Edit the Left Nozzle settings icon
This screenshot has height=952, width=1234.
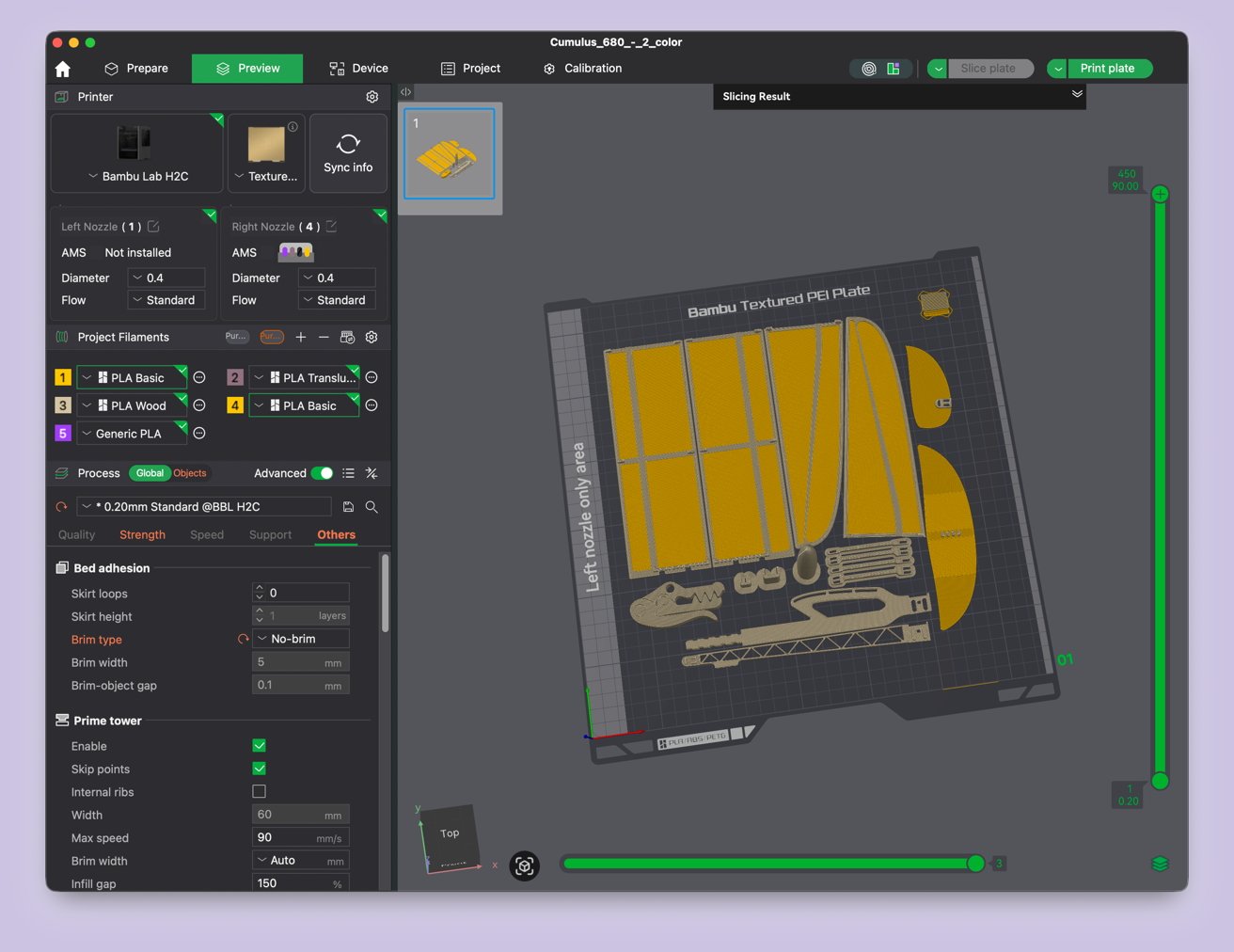click(x=153, y=227)
